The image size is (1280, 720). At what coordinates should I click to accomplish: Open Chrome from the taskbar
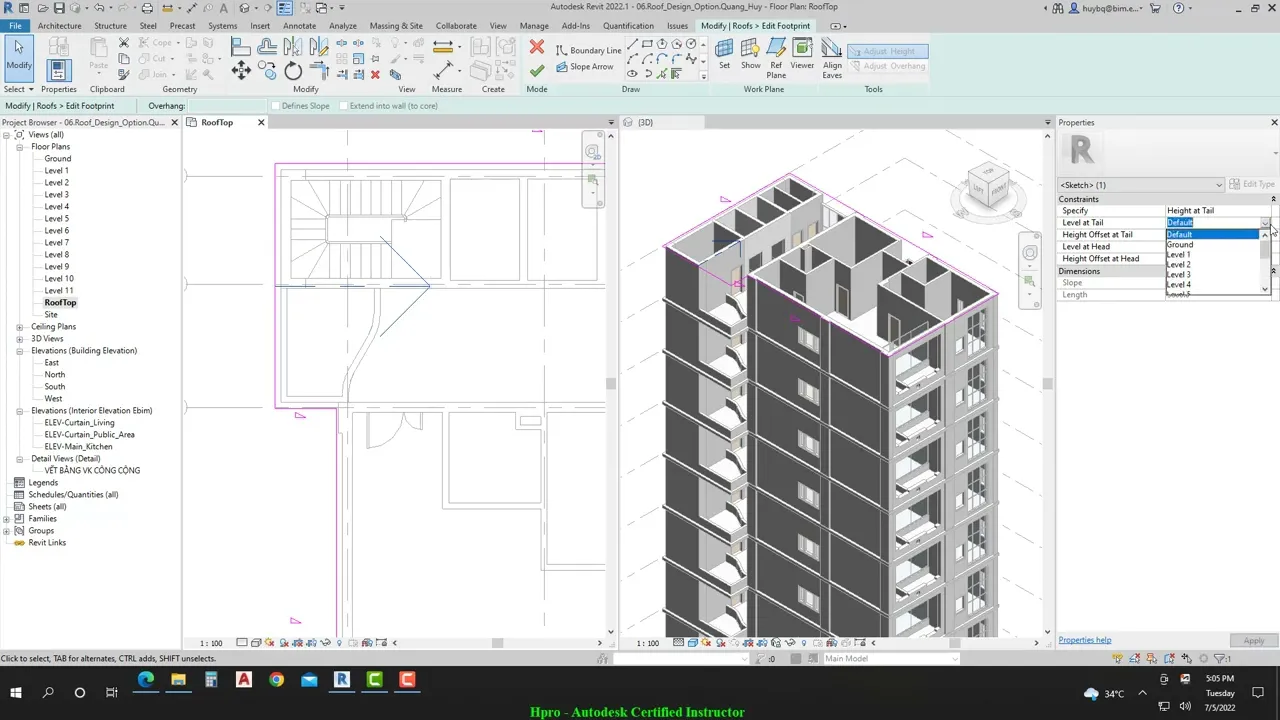pyautogui.click(x=276, y=680)
